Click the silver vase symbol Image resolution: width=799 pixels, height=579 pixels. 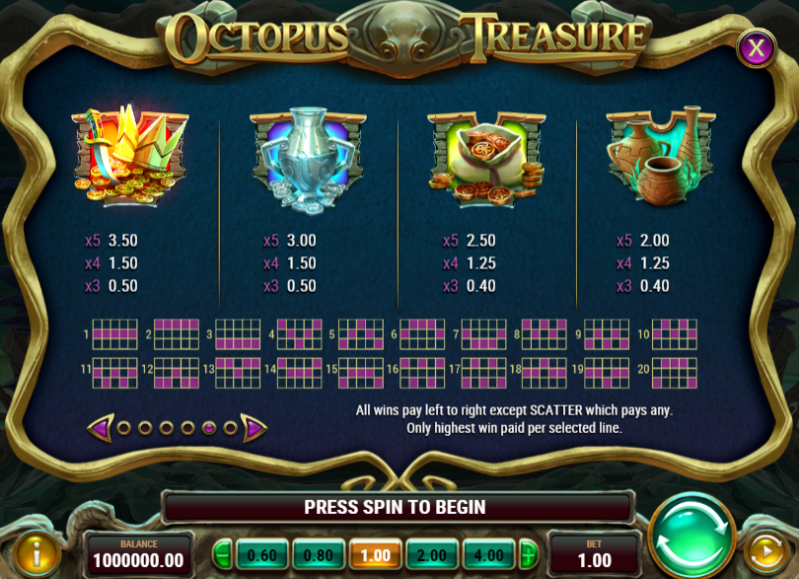click(x=308, y=158)
